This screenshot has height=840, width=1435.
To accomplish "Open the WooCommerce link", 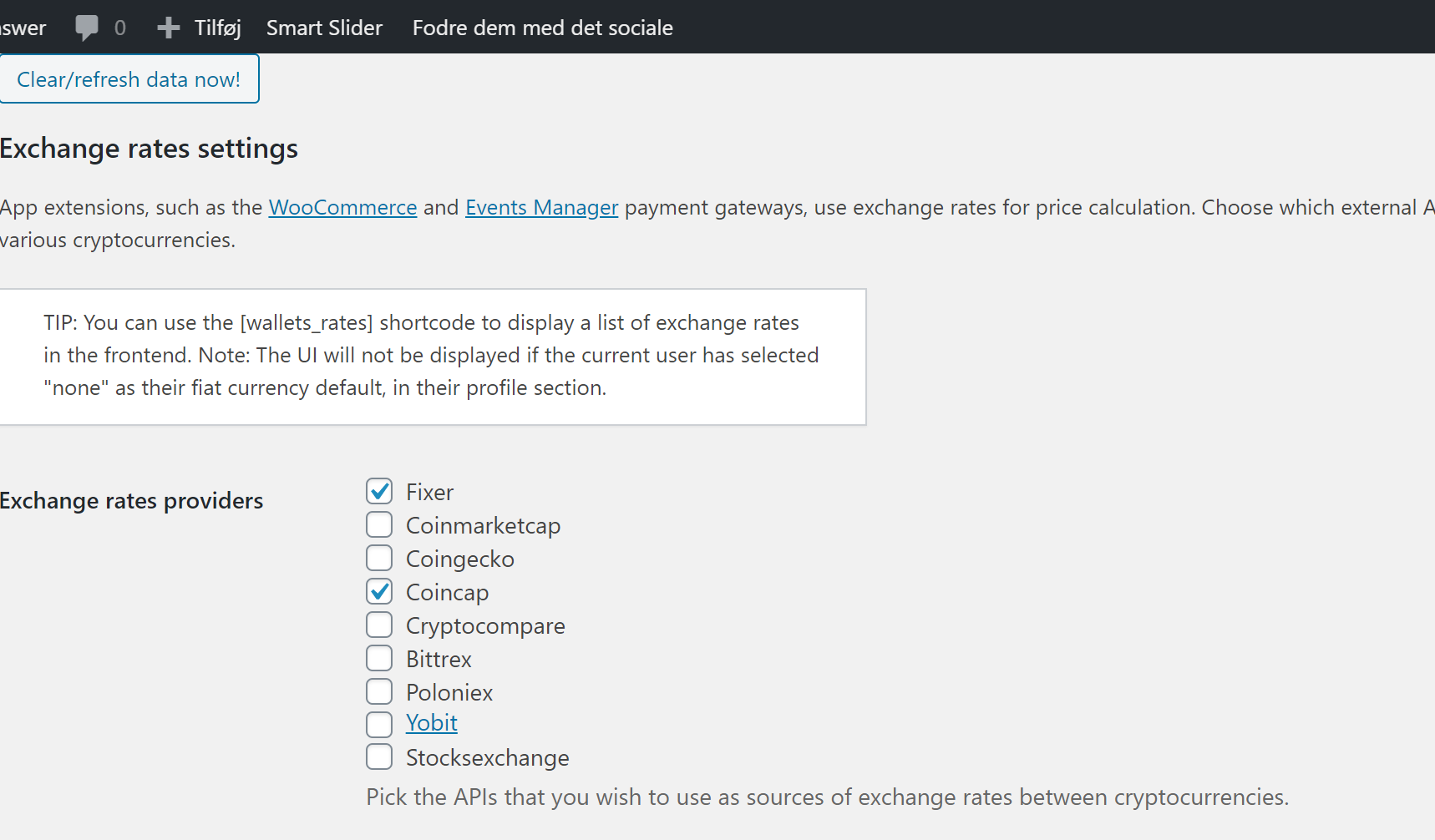I will tap(342, 207).
